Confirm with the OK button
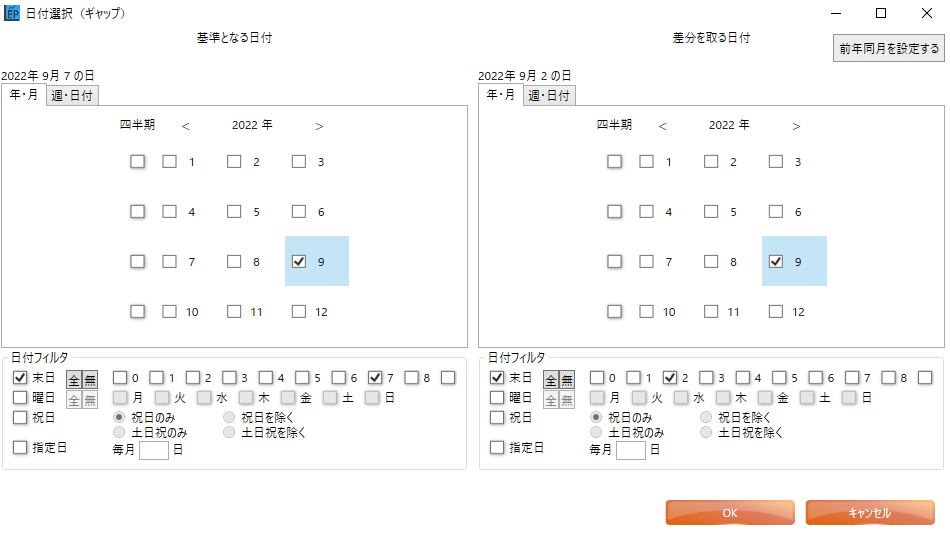The width and height of the screenshot is (950, 538). pyautogui.click(x=730, y=513)
